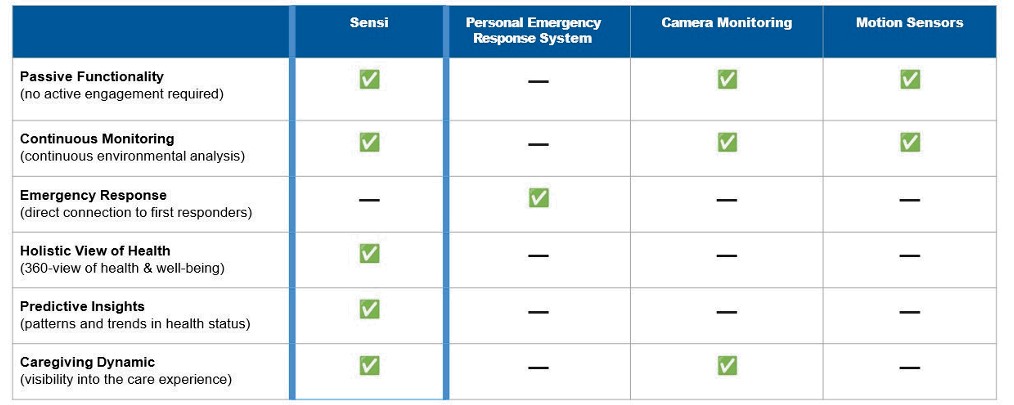Click Sensi's Caregiving Dynamic checkmark
Screen dimensions: 1014x405
369,366
